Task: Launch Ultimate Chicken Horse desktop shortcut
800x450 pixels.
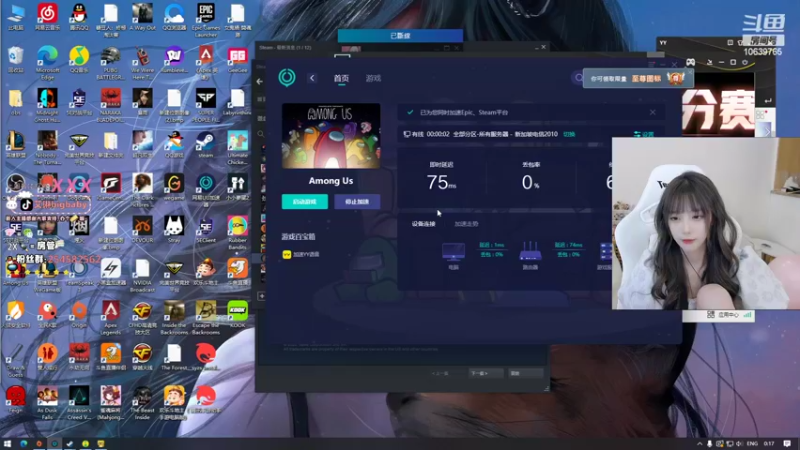Action: [237, 147]
